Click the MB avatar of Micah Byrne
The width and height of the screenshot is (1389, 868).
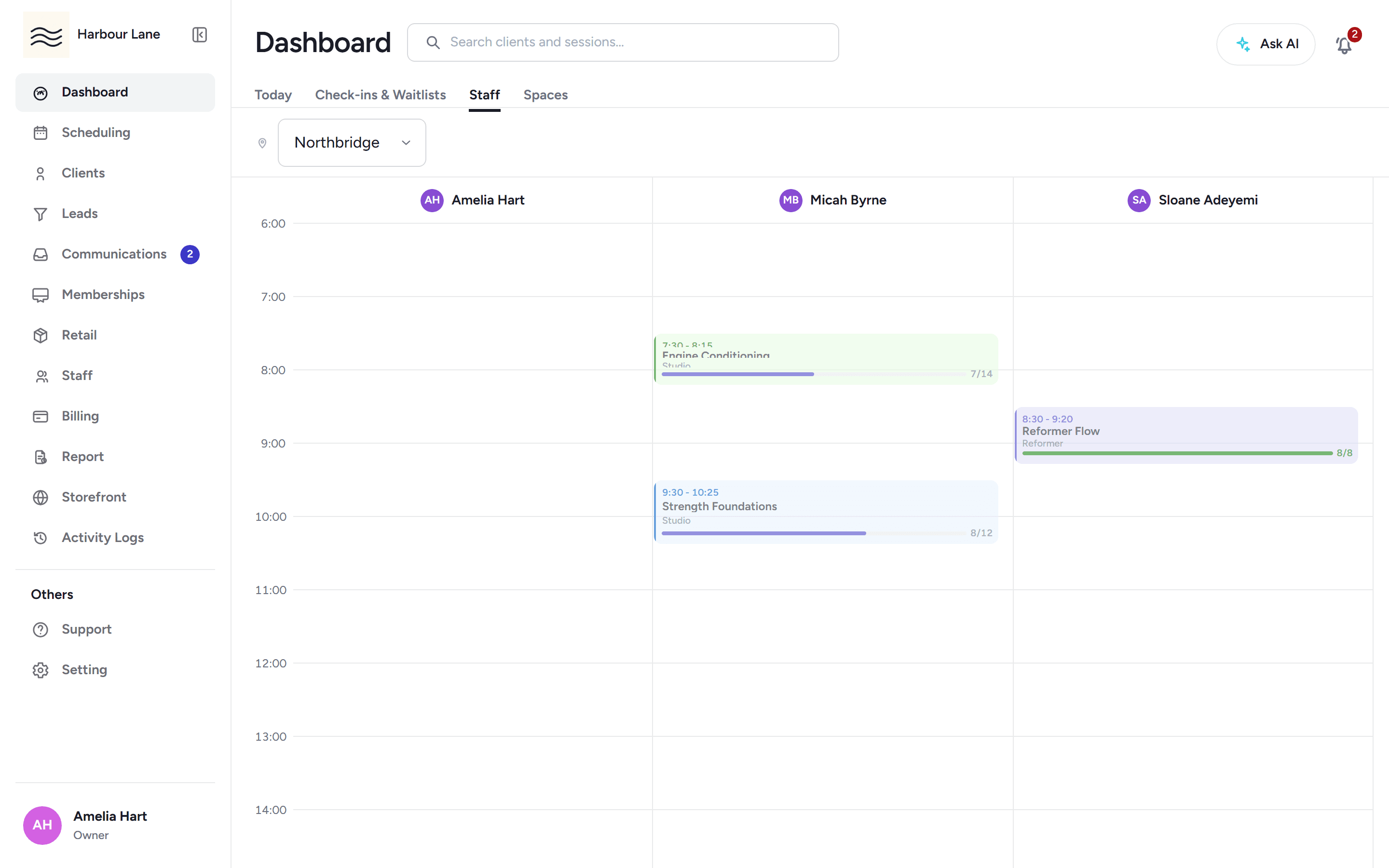point(790,200)
